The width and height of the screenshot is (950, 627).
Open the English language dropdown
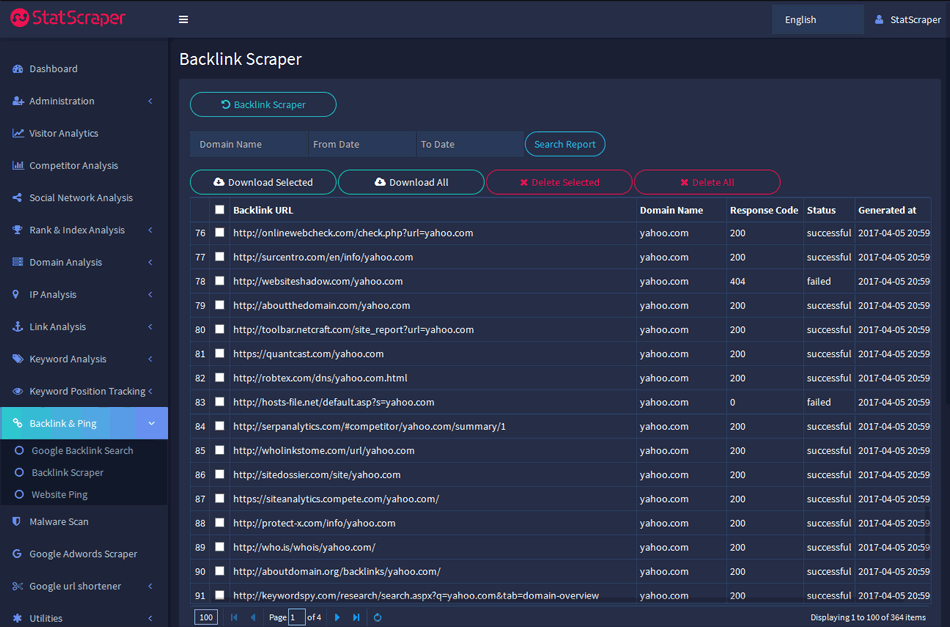pyautogui.click(x=817, y=19)
